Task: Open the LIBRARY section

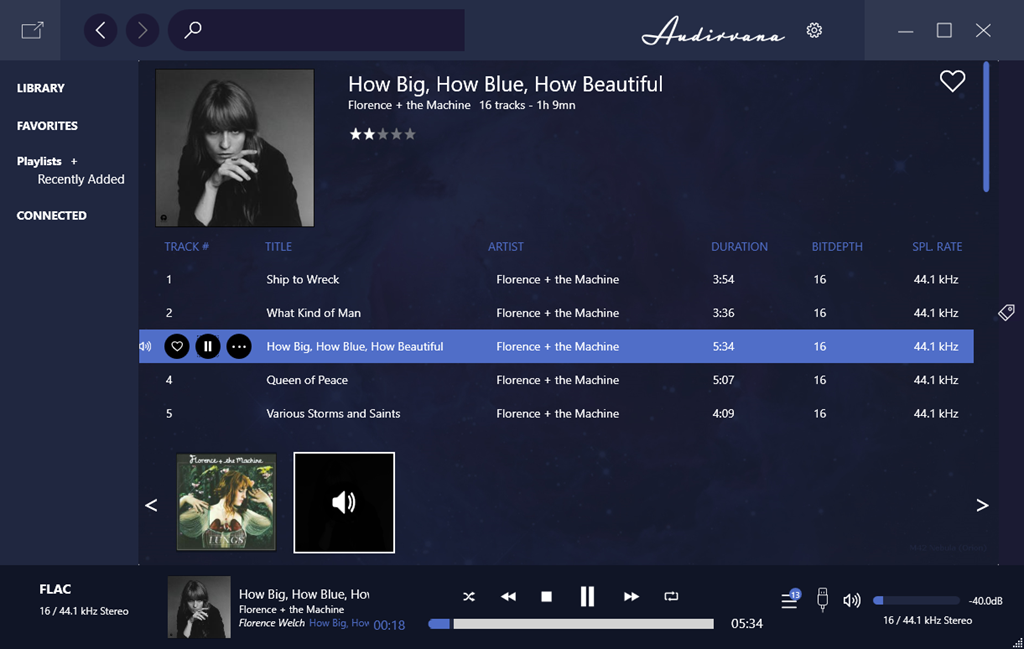Action: click(x=41, y=88)
